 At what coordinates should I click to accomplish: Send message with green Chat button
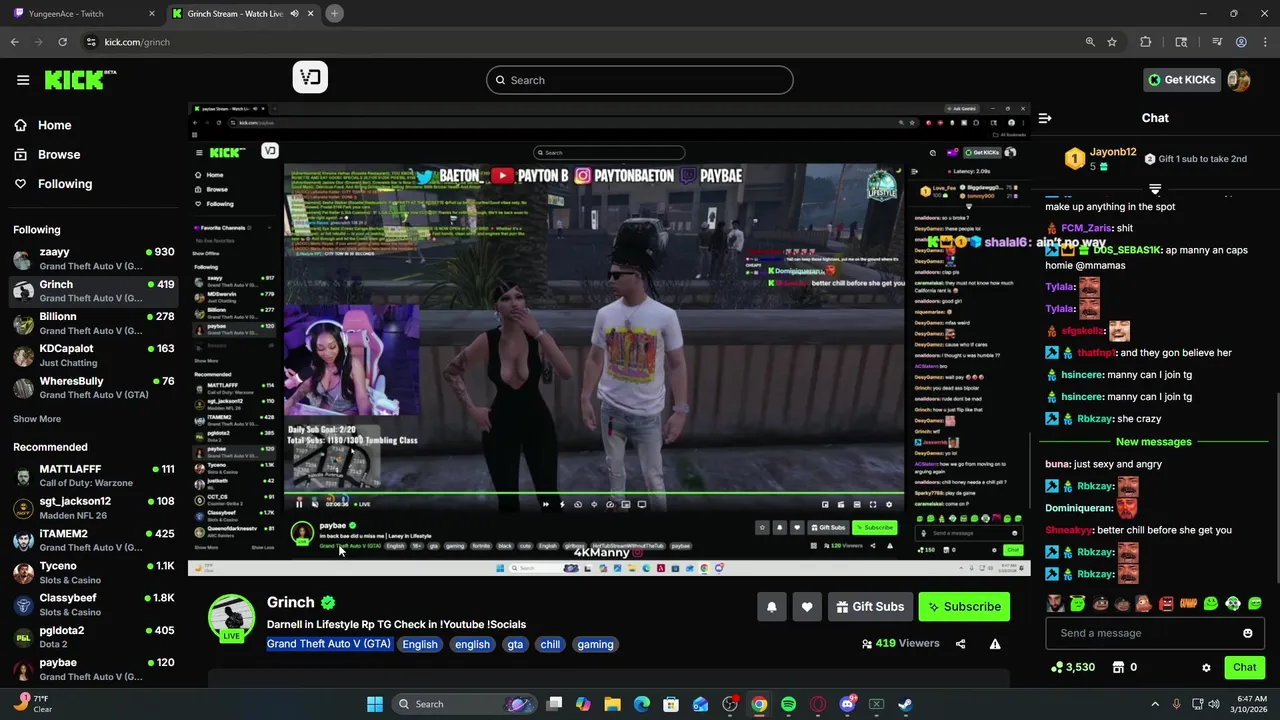pos(1244,667)
